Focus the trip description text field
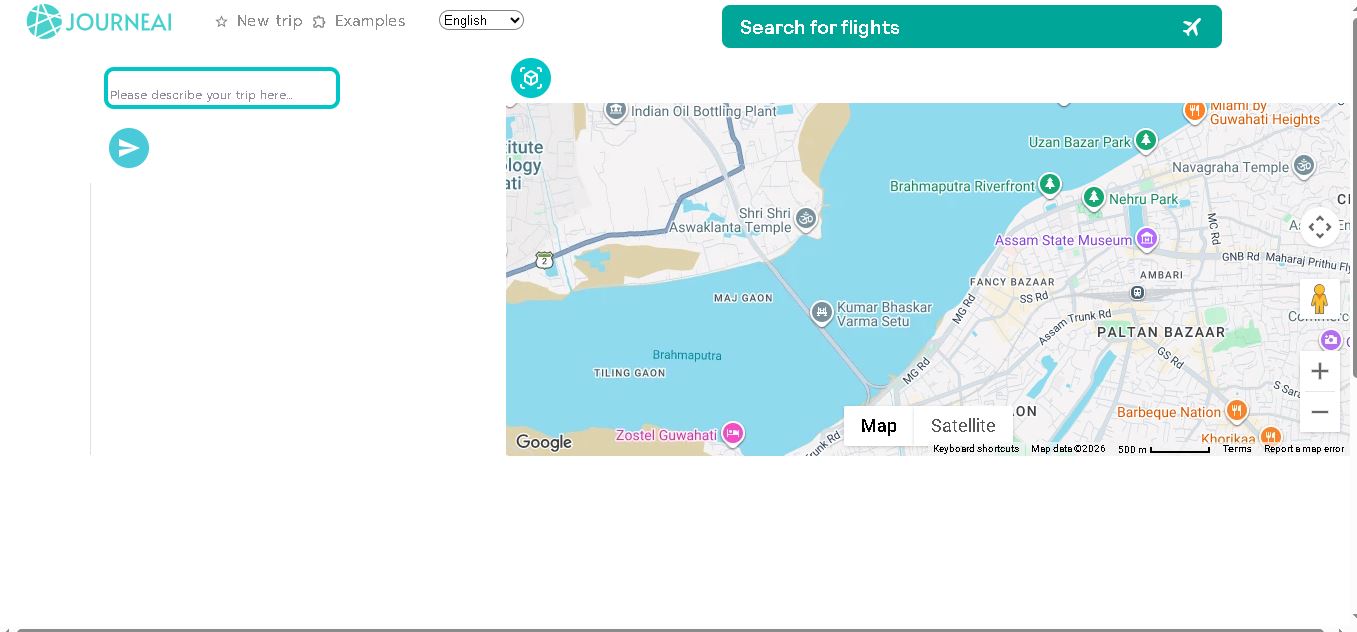The width and height of the screenshot is (1357, 632). [x=222, y=88]
